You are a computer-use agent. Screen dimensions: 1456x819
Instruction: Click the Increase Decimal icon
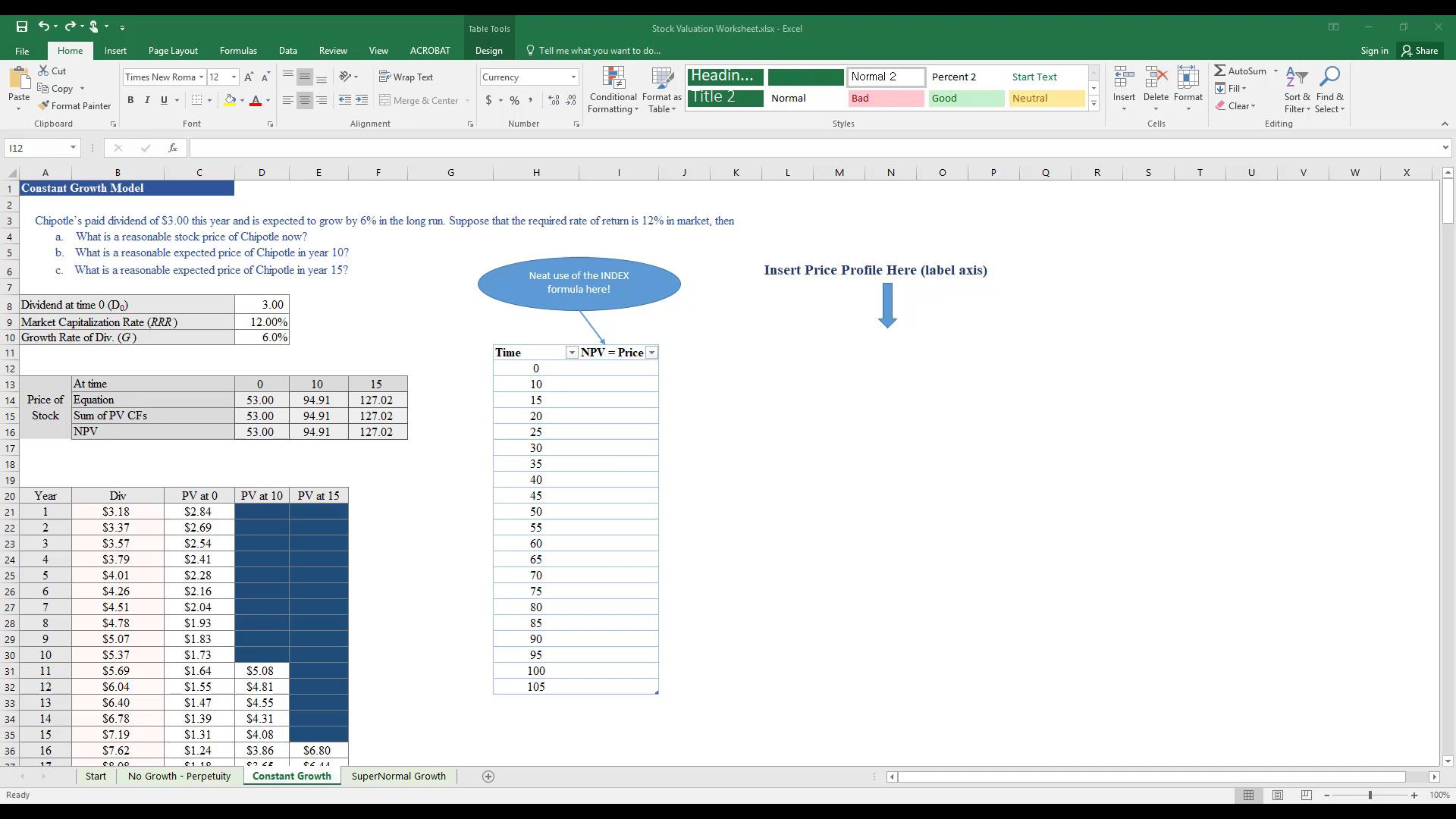click(x=553, y=100)
